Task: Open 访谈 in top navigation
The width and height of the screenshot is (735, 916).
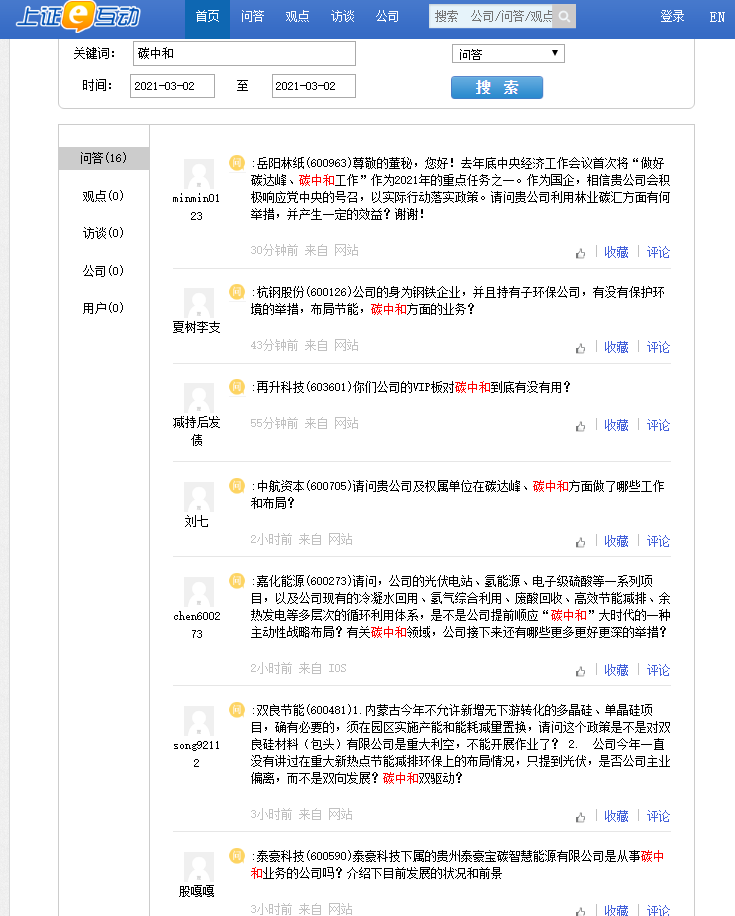Action: tap(343, 16)
